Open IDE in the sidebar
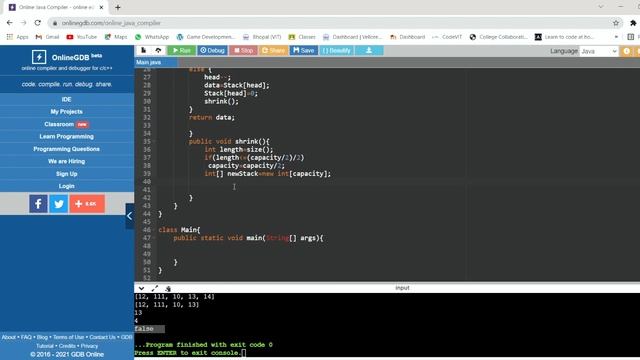Screen dimensions: 640x360 pyautogui.click(x=67, y=99)
